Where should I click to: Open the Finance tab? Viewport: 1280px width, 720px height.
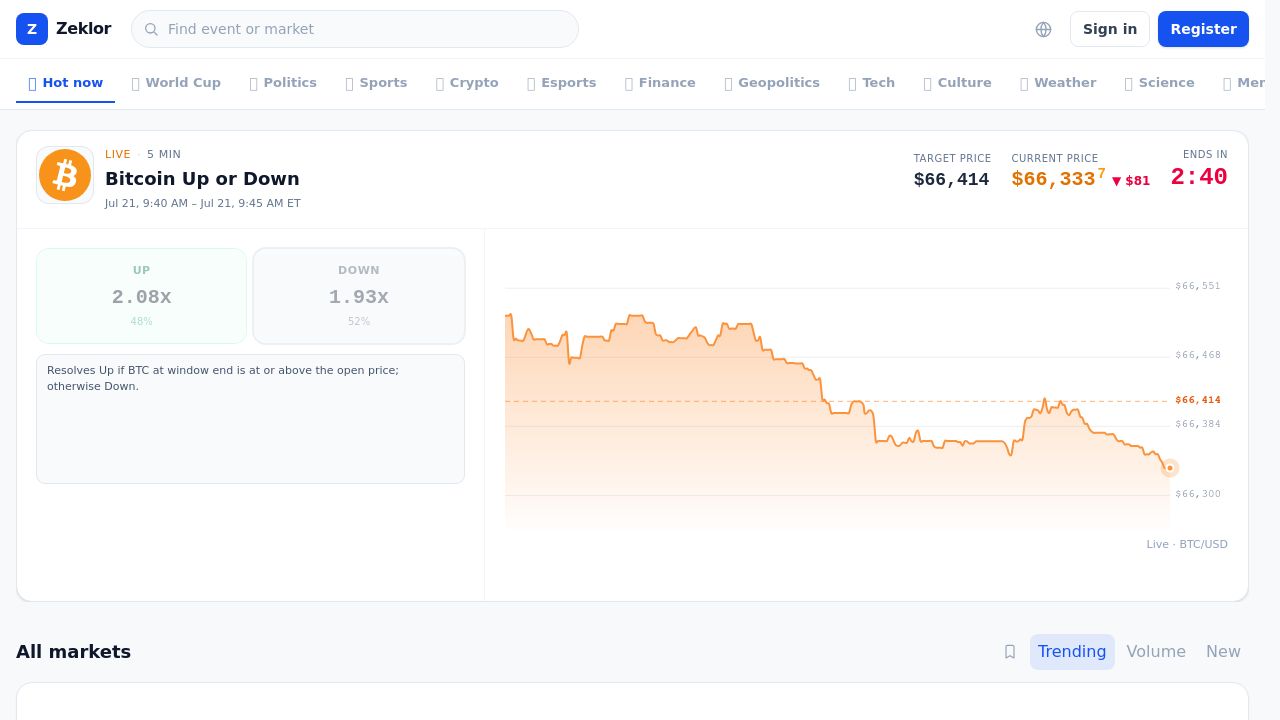click(x=660, y=83)
